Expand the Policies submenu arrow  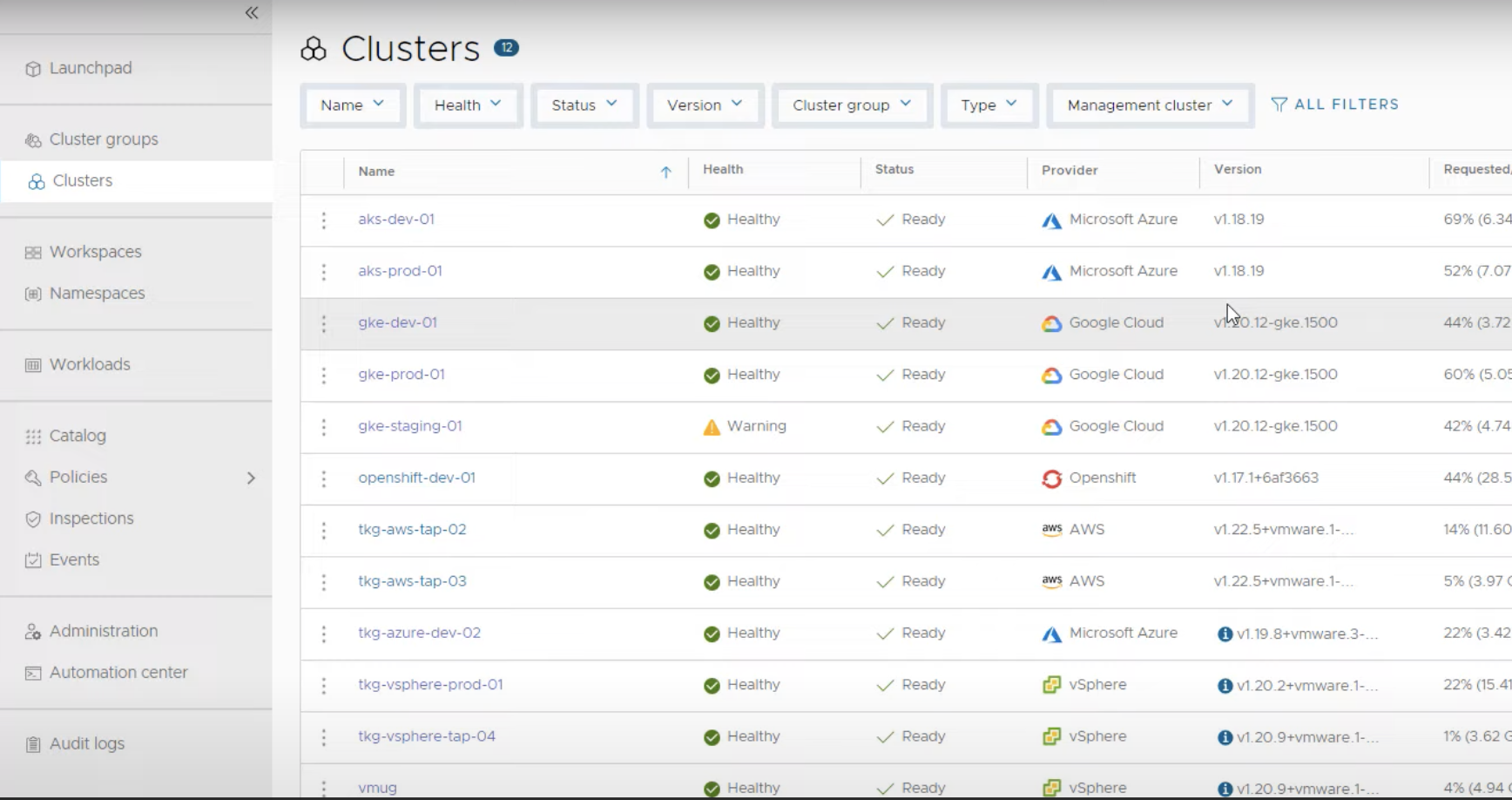click(251, 478)
